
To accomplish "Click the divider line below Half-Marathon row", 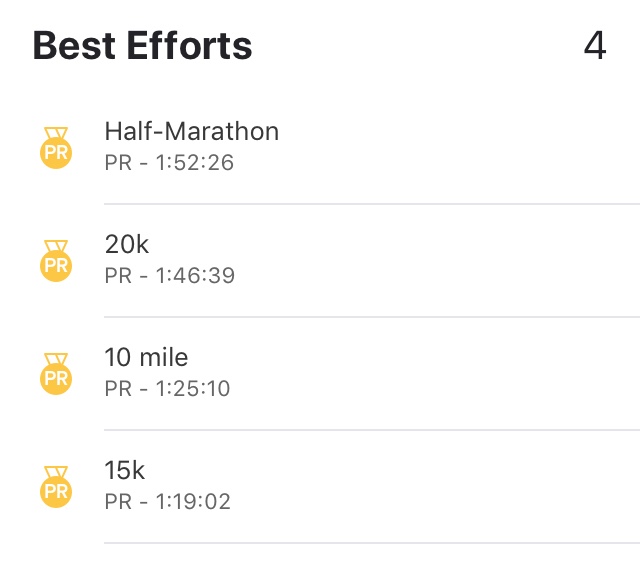I will (370, 204).
